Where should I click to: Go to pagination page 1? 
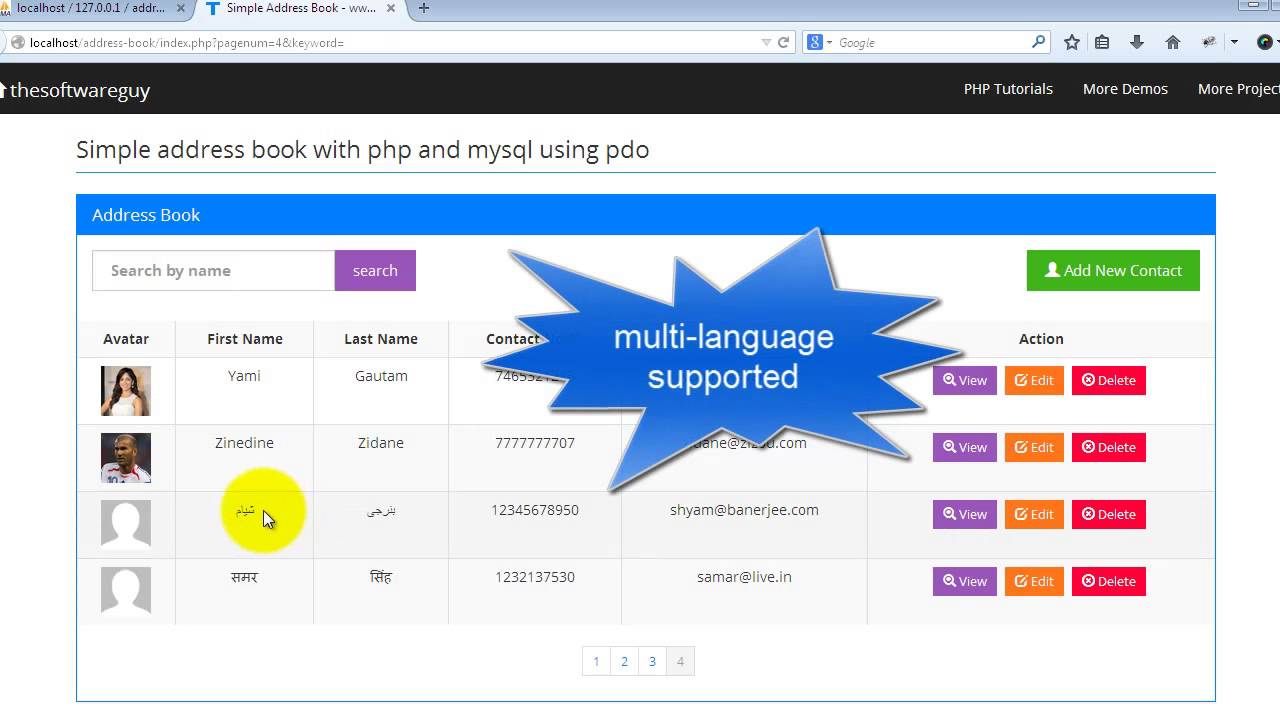point(596,661)
